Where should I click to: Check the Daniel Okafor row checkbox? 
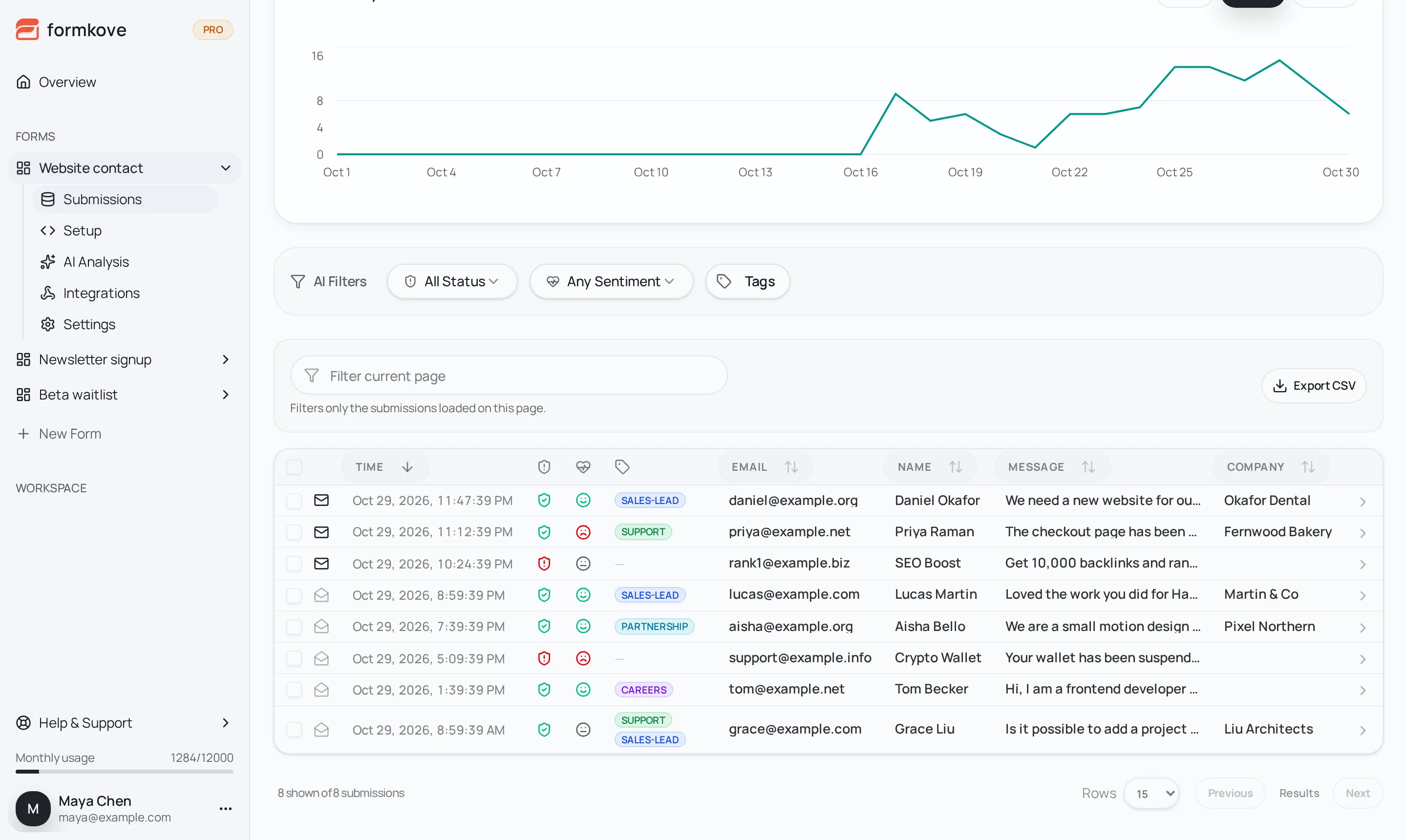tap(294, 501)
